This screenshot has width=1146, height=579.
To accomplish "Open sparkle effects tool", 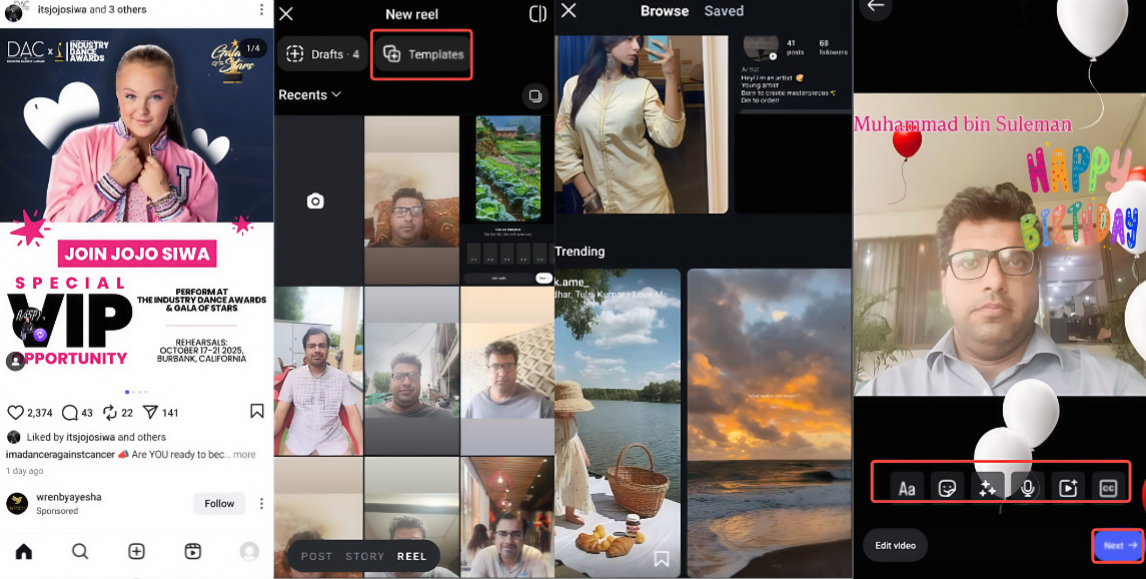I will click(x=987, y=488).
